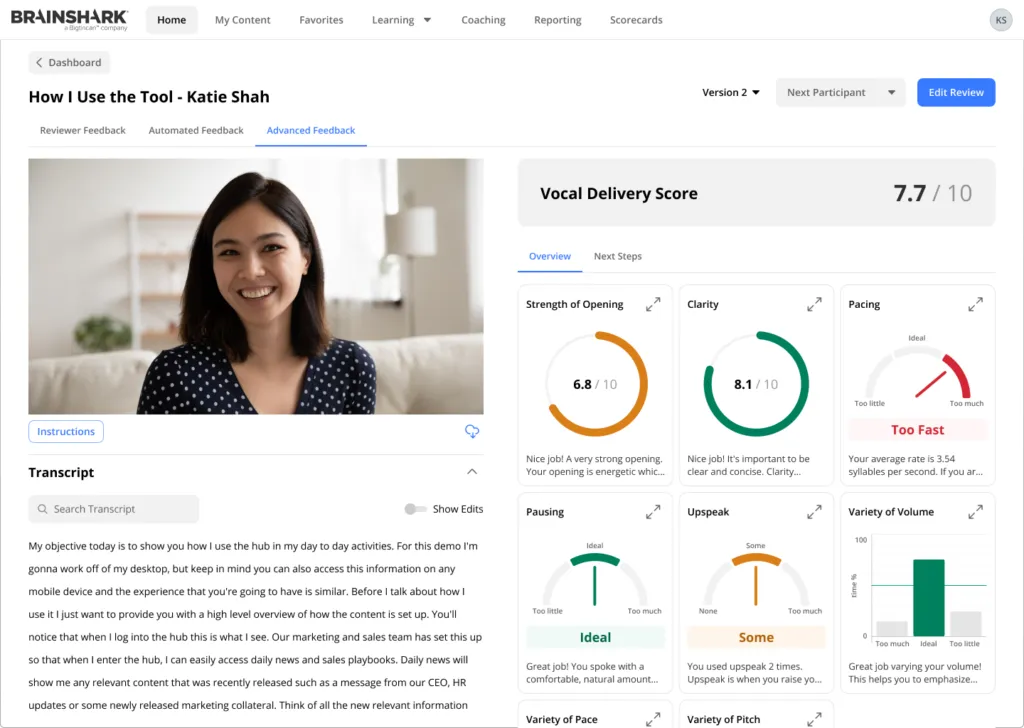
Task: Click 'Nice job! A very strong opening' text
Action: (594, 459)
